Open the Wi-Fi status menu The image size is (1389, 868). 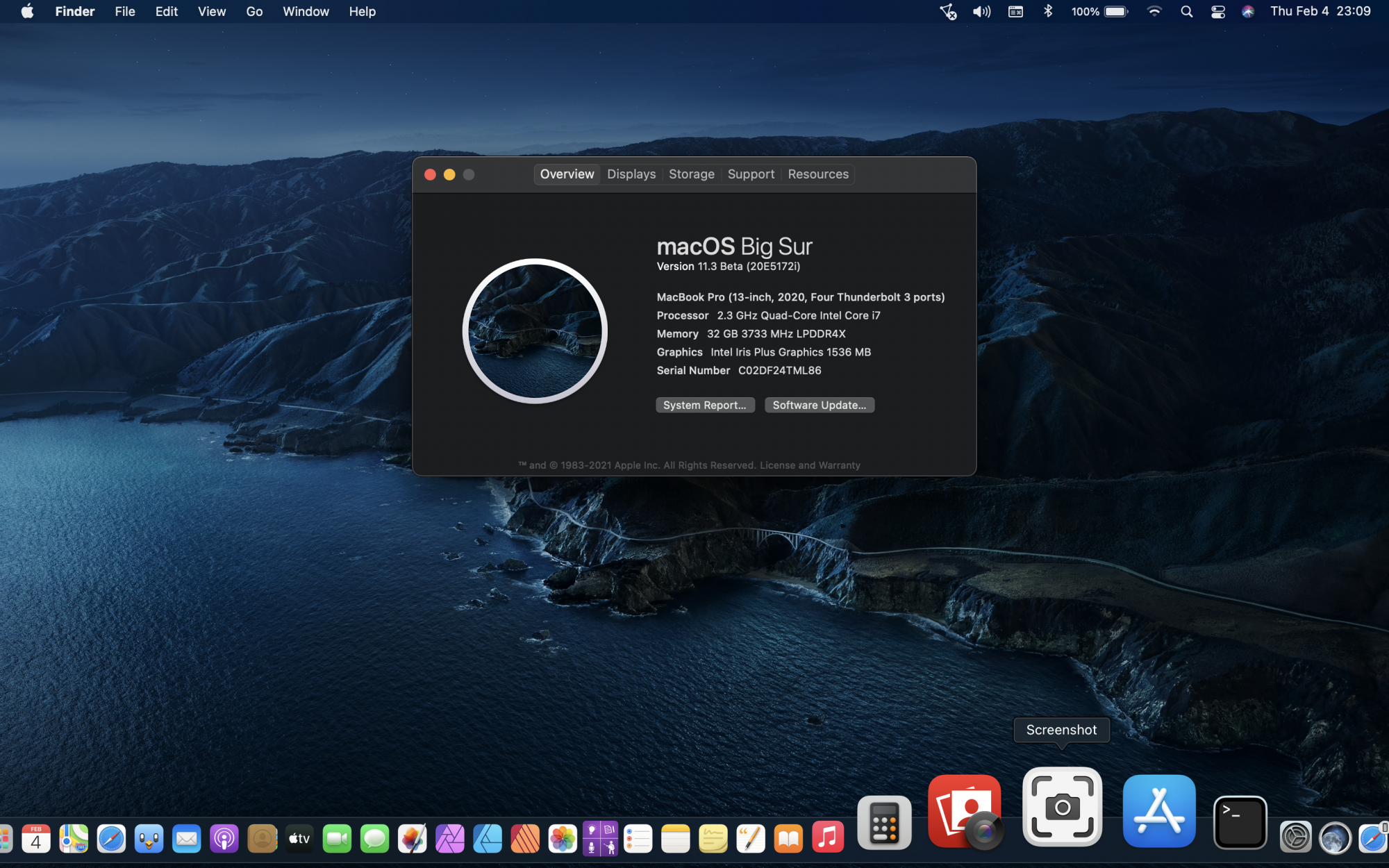pyautogui.click(x=1154, y=12)
